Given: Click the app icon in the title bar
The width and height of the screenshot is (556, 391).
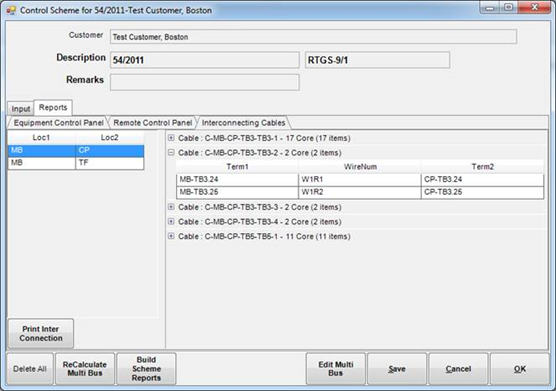Looking at the screenshot, I should (x=11, y=10).
